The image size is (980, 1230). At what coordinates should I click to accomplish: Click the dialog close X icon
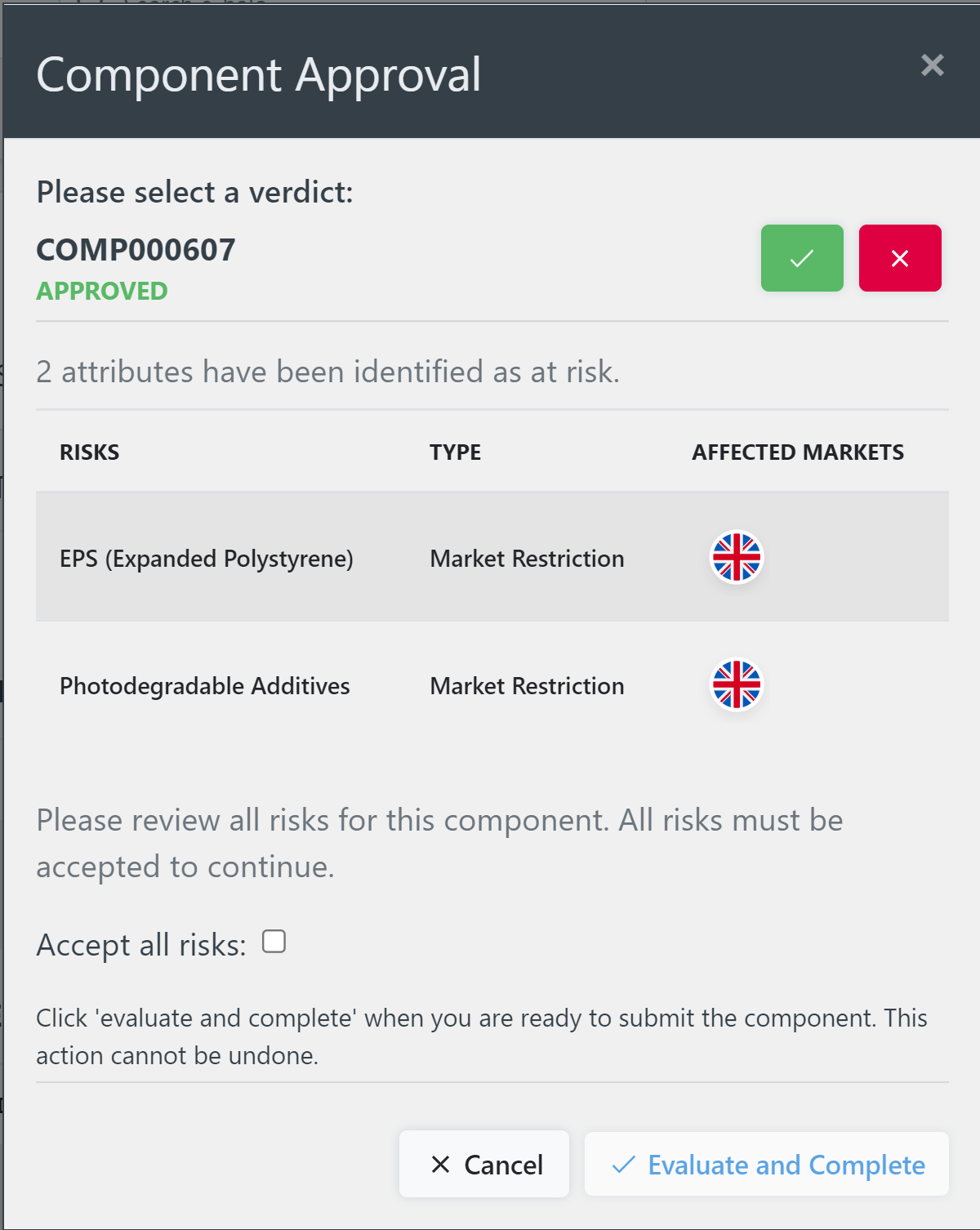(932, 66)
